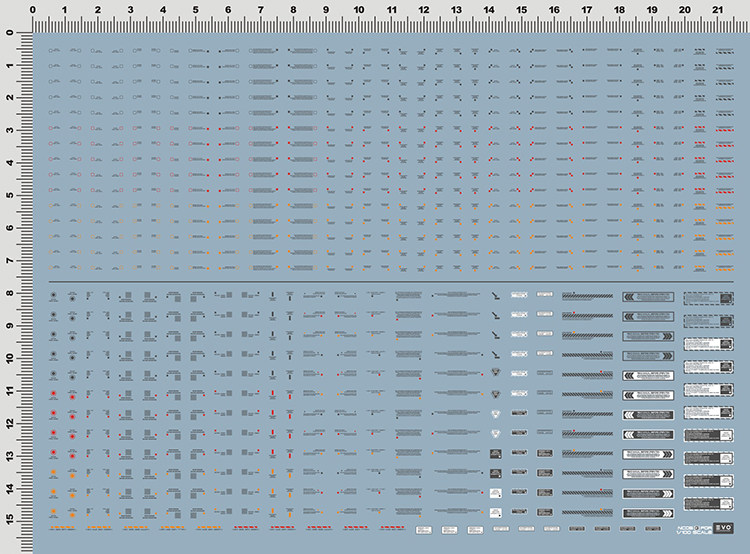Click the topmost black shovel-shaped marking
Screen dimensions: 750x554
pos(496,296)
